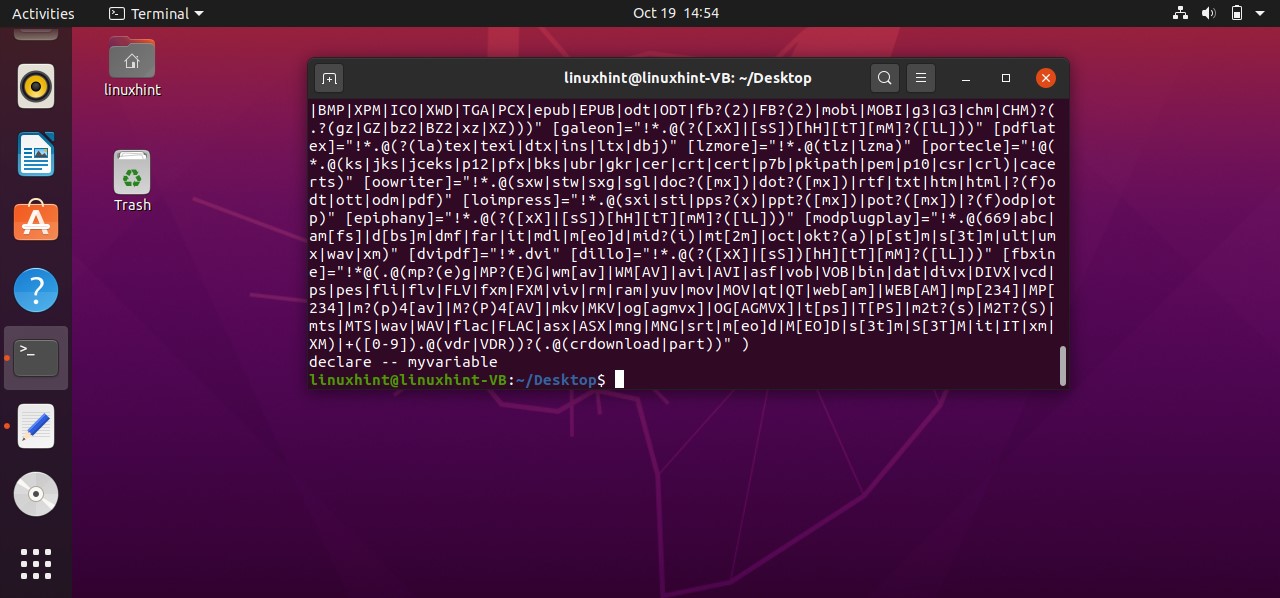Launch Rhythmbox from the dock
Image resolution: width=1280 pixels, height=598 pixels.
point(36,86)
